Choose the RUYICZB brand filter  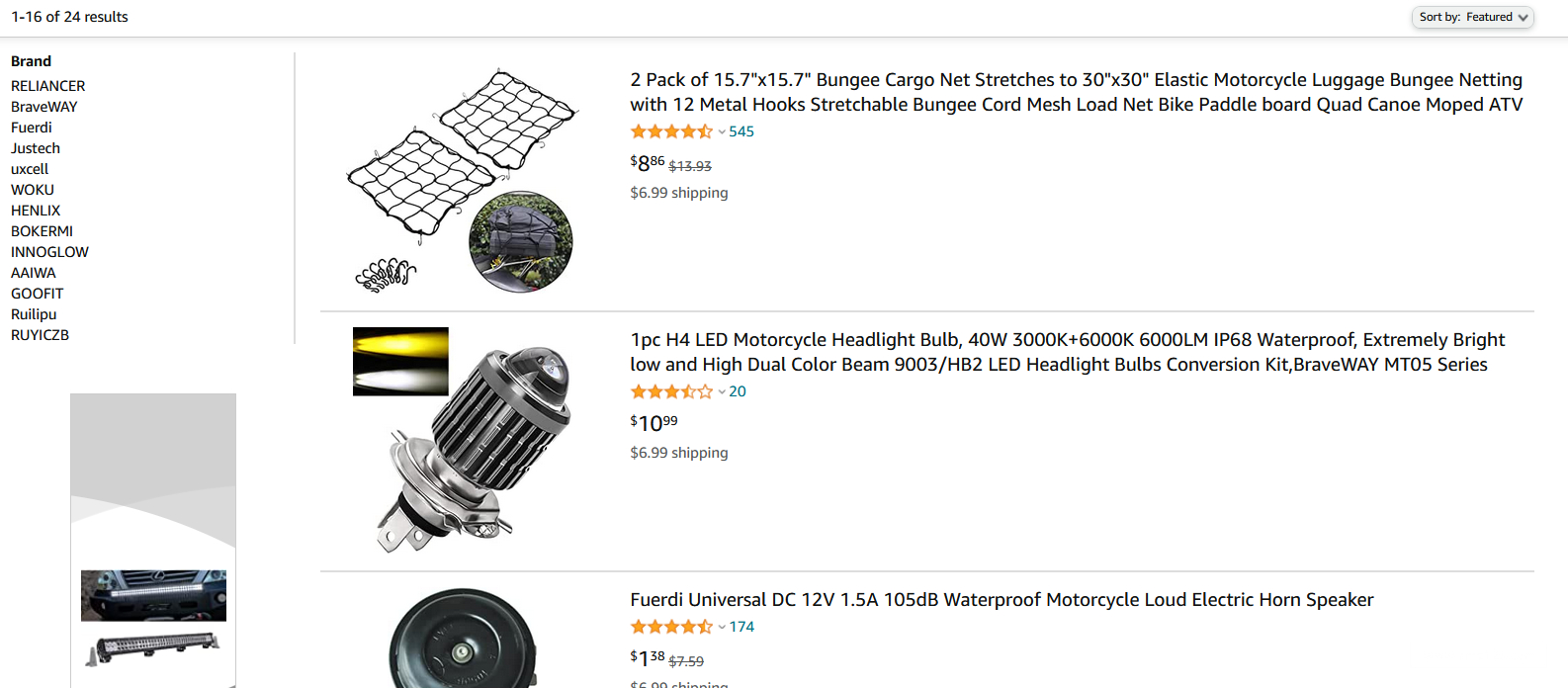coord(41,335)
